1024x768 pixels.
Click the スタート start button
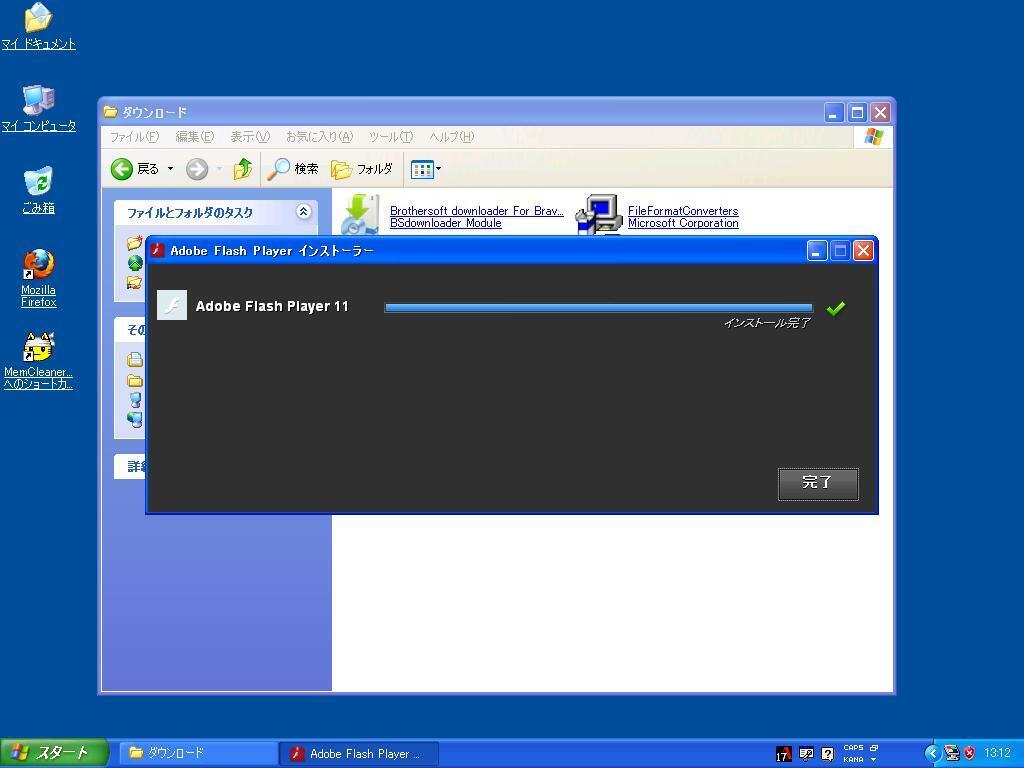click(x=53, y=753)
